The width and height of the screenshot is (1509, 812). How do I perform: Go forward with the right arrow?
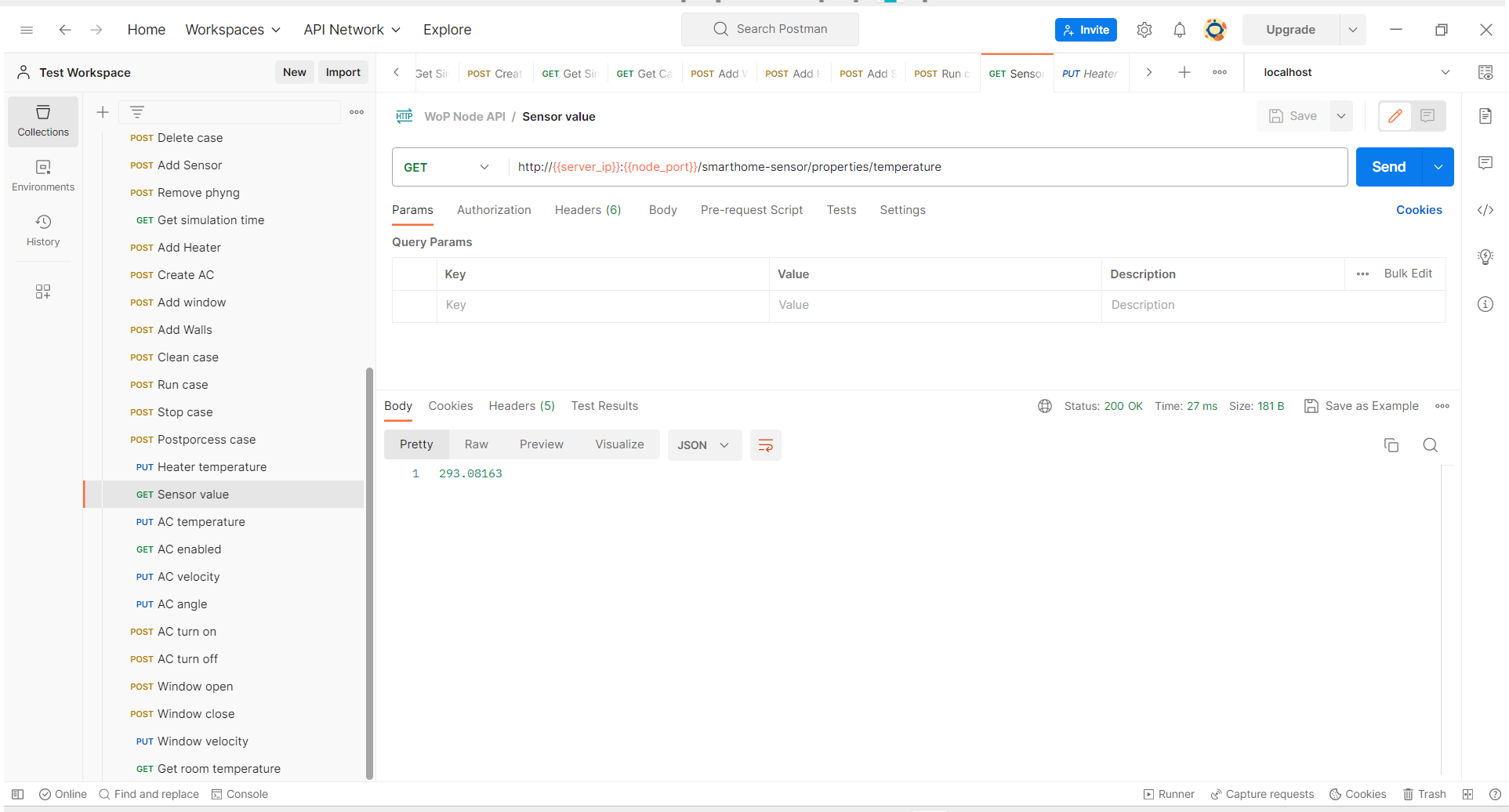[96, 30]
